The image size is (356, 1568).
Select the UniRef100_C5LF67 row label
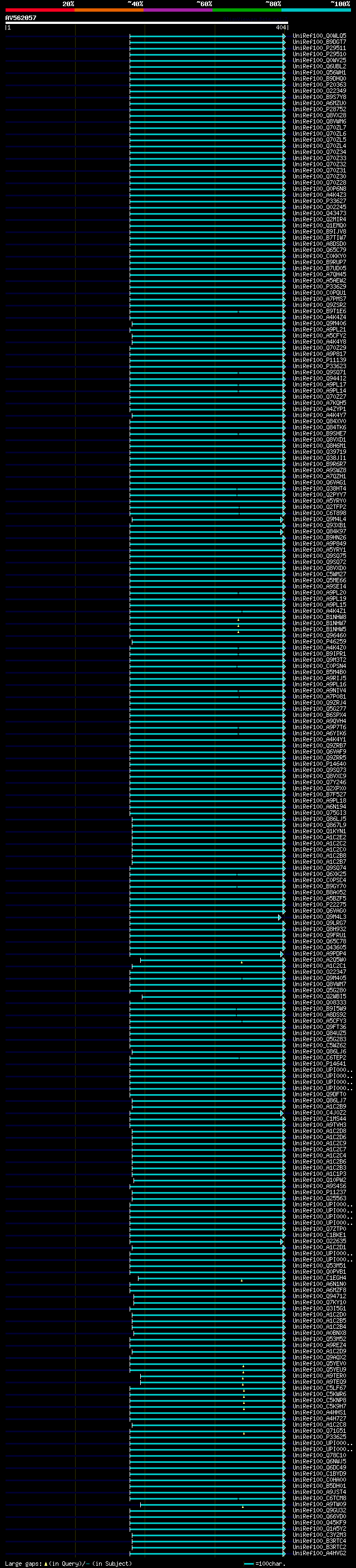point(319,1388)
